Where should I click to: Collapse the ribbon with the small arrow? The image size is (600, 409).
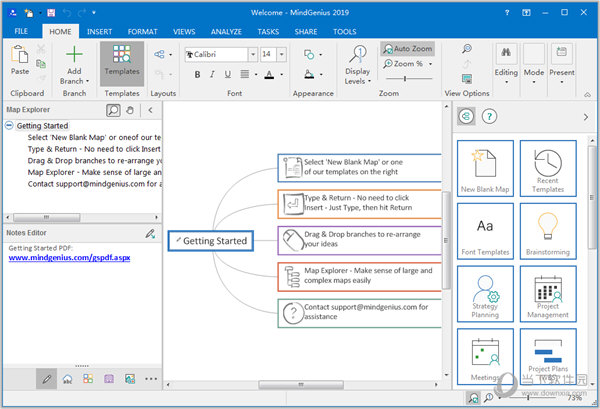[x=587, y=95]
